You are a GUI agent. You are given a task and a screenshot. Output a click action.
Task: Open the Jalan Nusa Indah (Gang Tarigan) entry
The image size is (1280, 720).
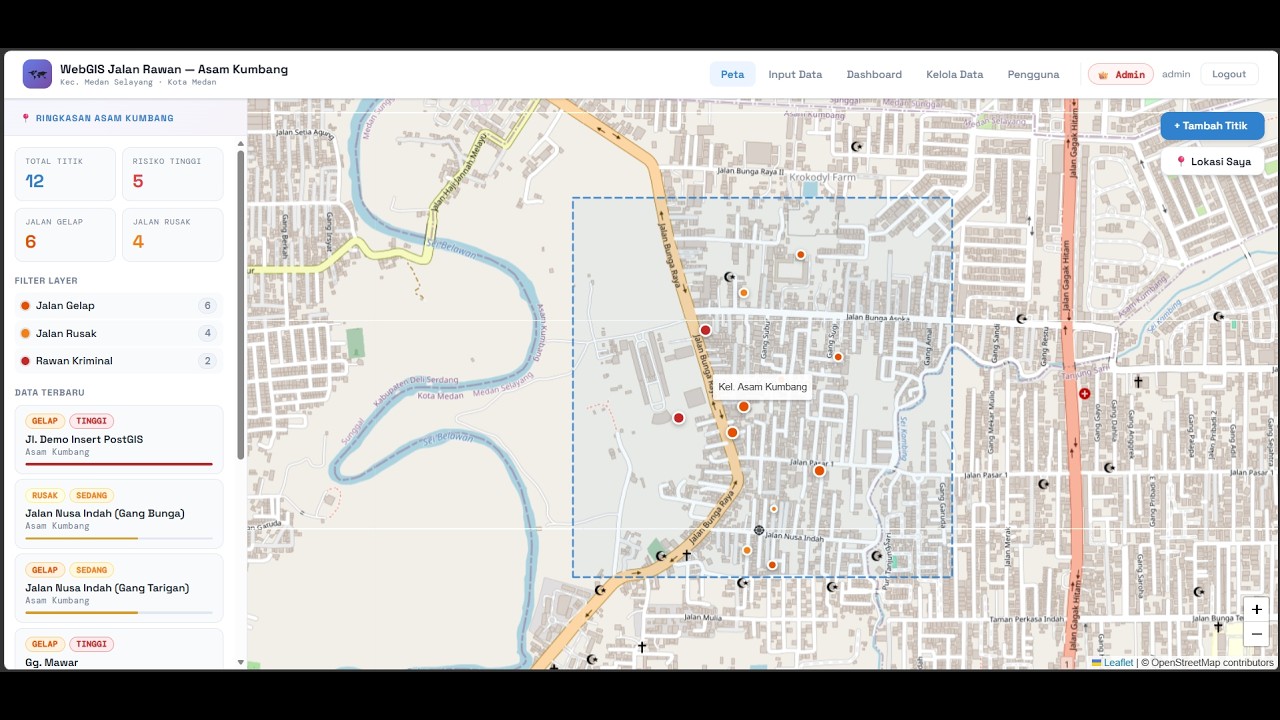tap(119, 588)
